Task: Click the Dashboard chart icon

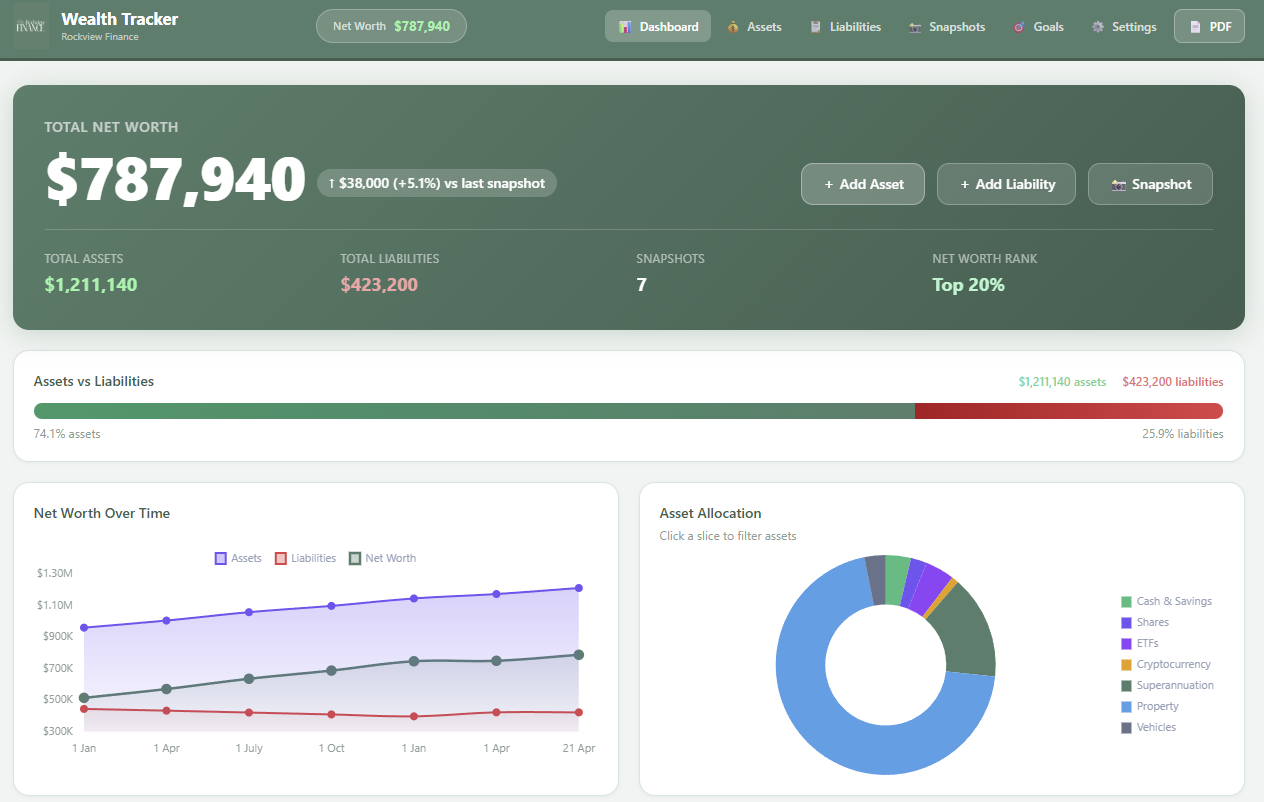Action: [625, 27]
